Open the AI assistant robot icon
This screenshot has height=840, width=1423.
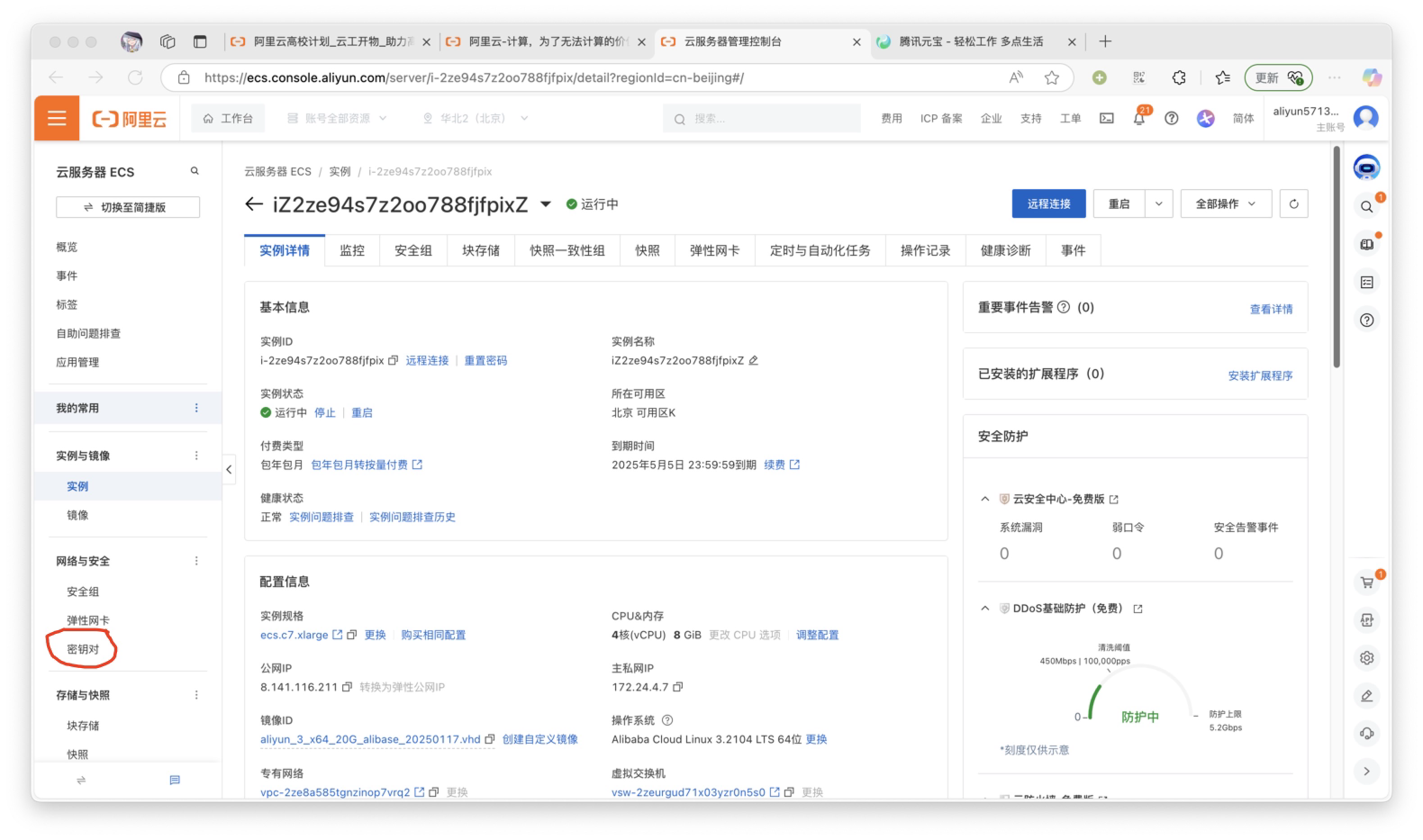point(1366,167)
